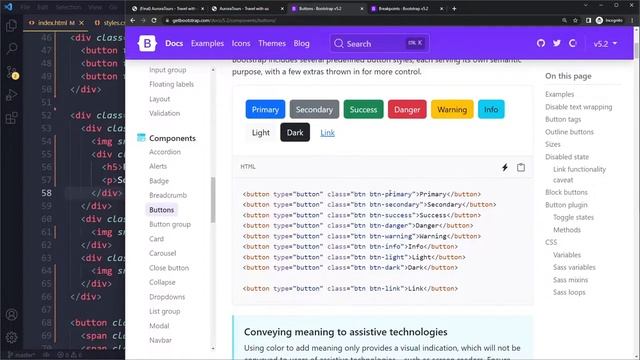Open VS Code Source Control view
Viewport: 640px width, 360px height.
(11, 72)
